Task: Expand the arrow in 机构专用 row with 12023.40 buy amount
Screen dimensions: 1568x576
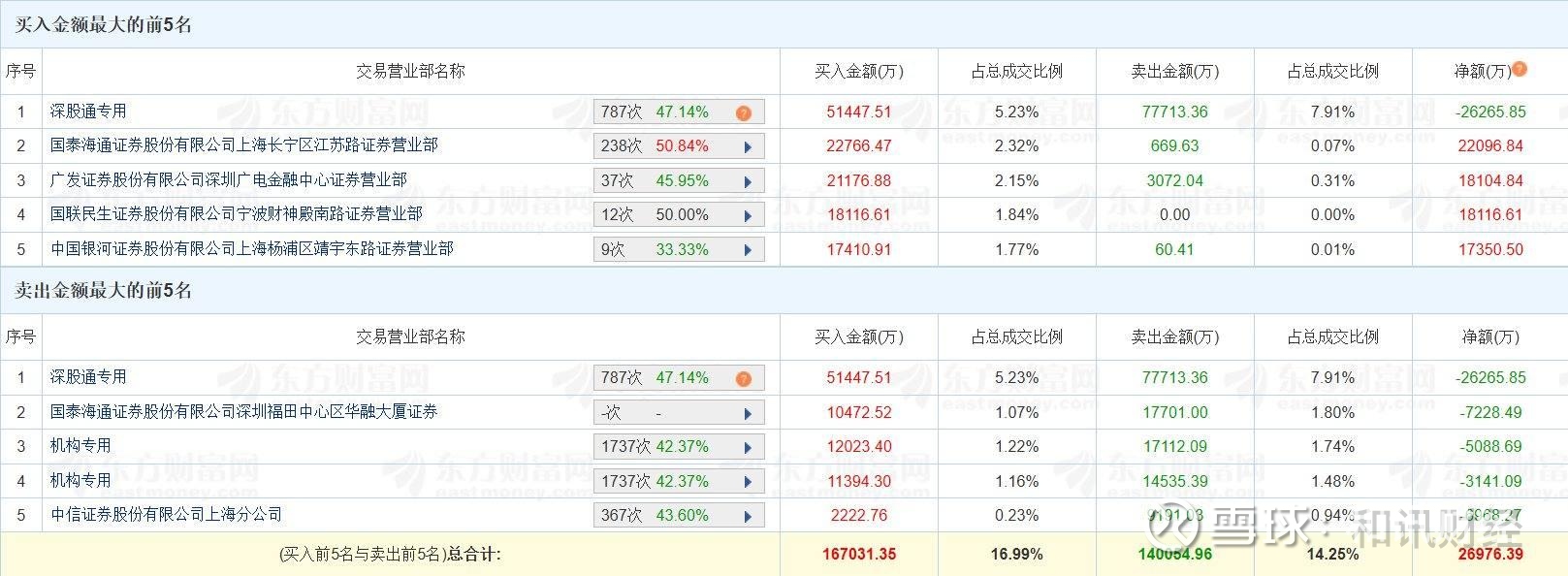Action: [748, 448]
